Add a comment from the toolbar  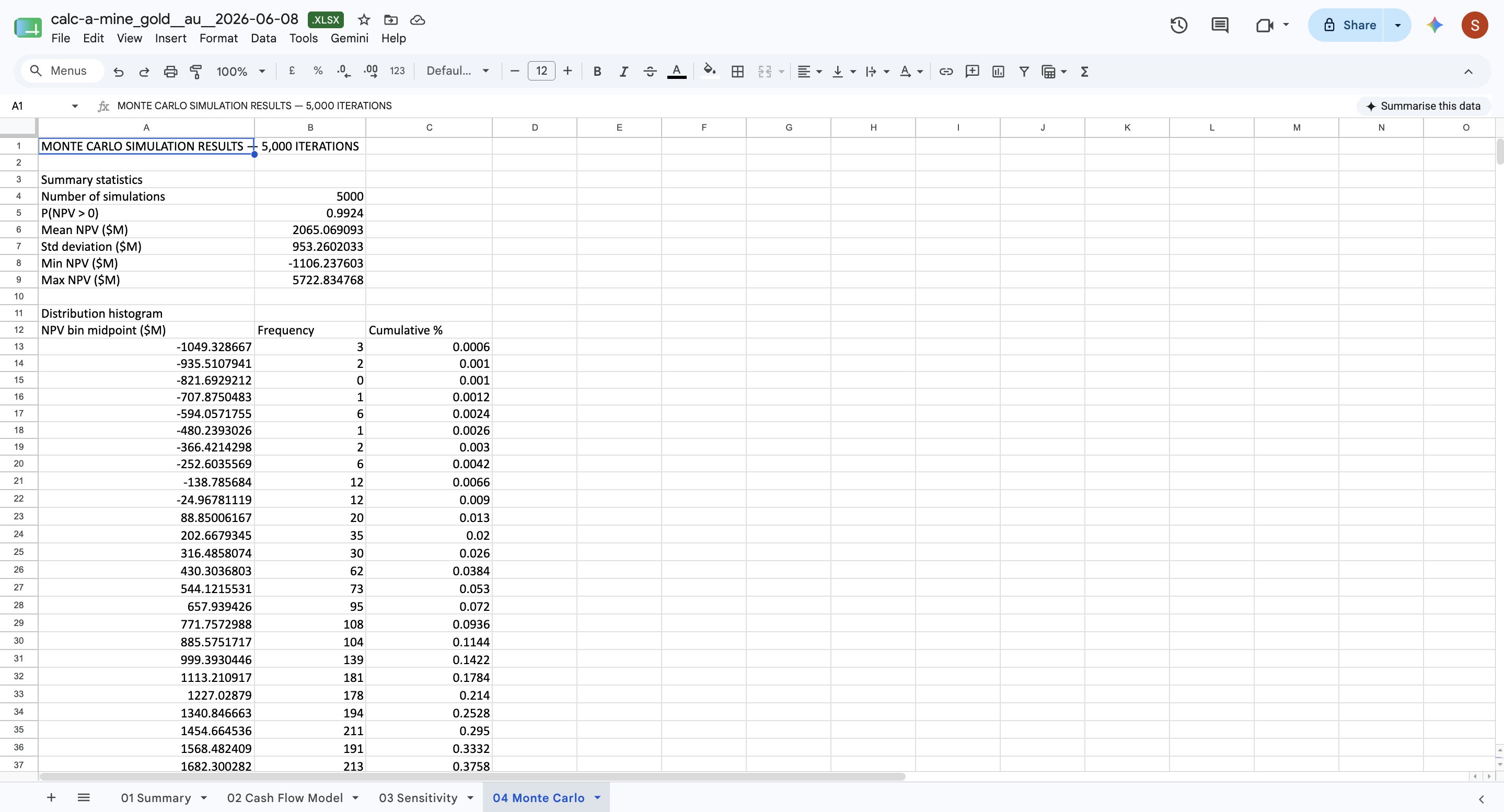pyautogui.click(x=972, y=71)
